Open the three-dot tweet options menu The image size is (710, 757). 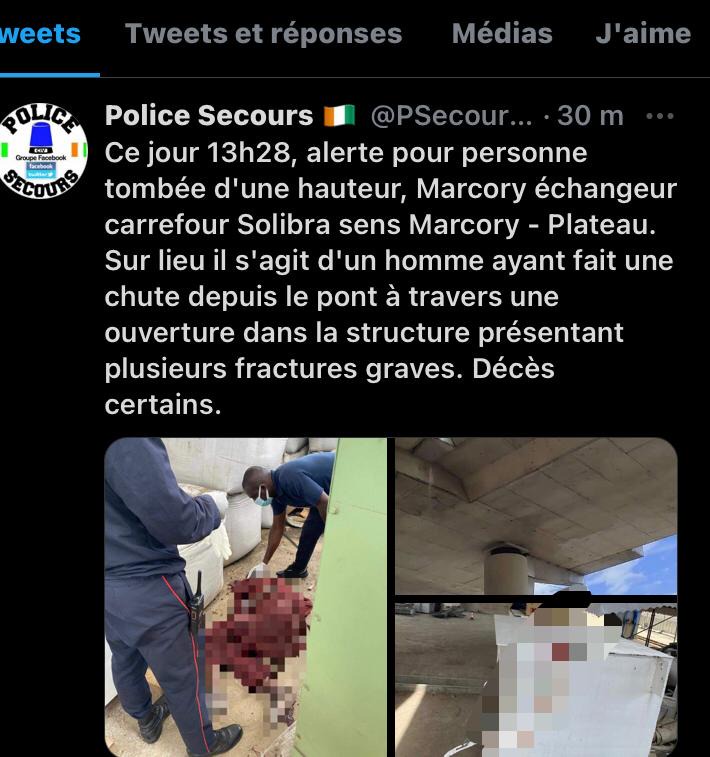(x=659, y=116)
